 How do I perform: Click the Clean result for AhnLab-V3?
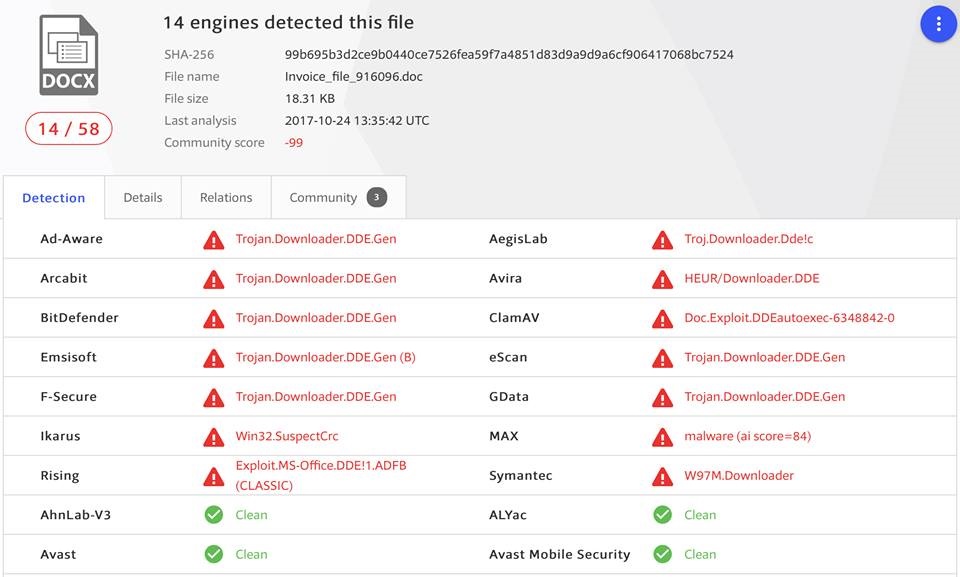tap(252, 515)
